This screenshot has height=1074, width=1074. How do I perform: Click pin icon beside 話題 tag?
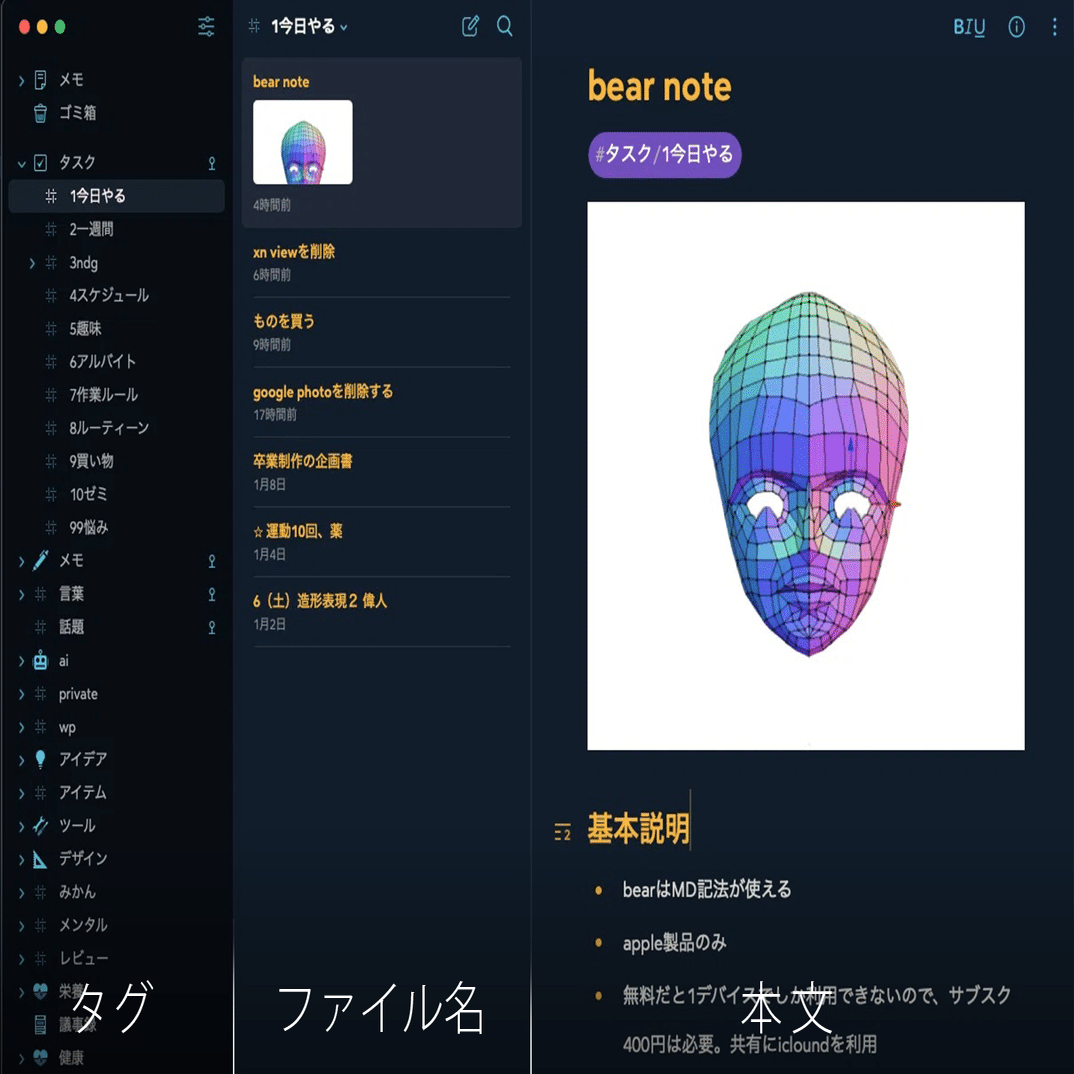[212, 627]
